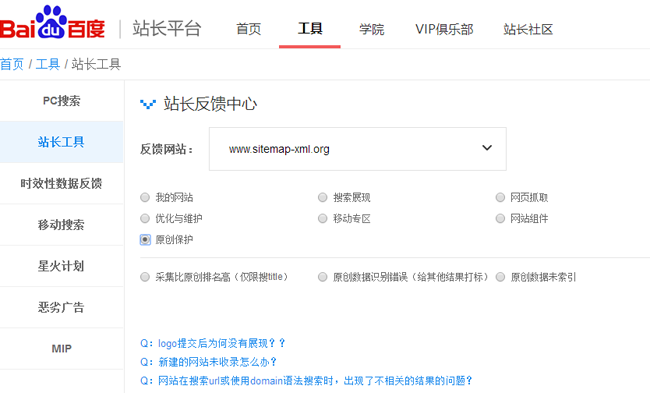
Task: Open the 站长社区 navigation tab
Action: 528,29
